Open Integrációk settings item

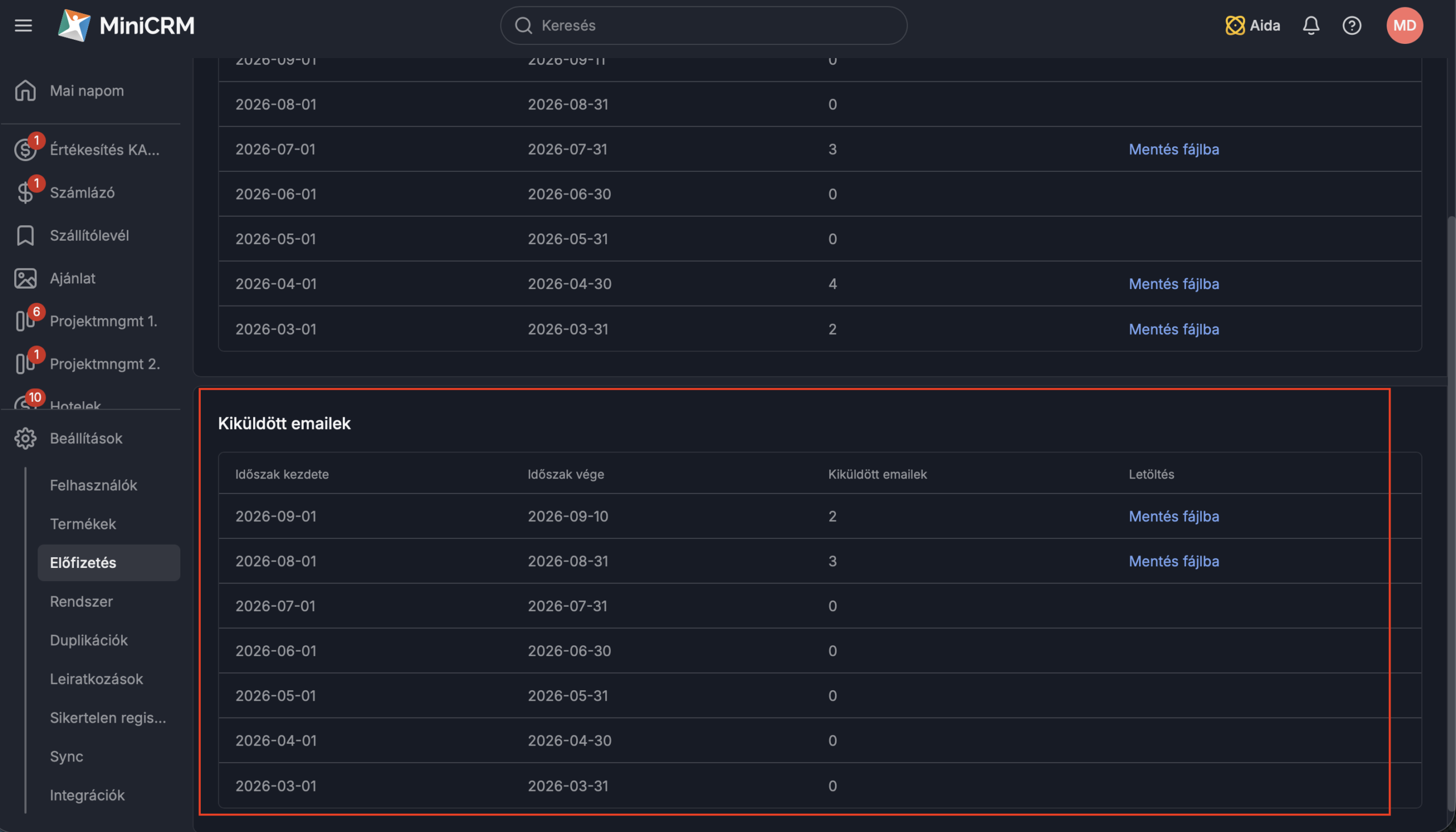point(87,795)
